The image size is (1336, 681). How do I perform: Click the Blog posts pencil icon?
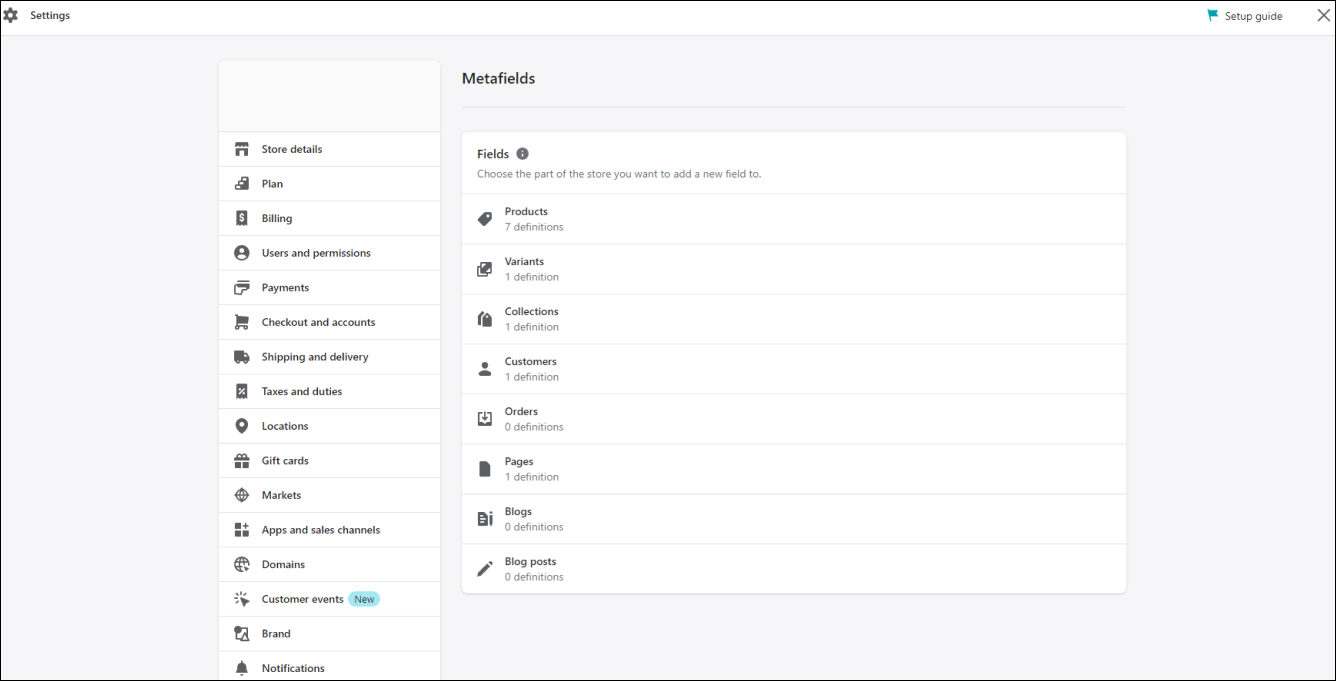(485, 569)
